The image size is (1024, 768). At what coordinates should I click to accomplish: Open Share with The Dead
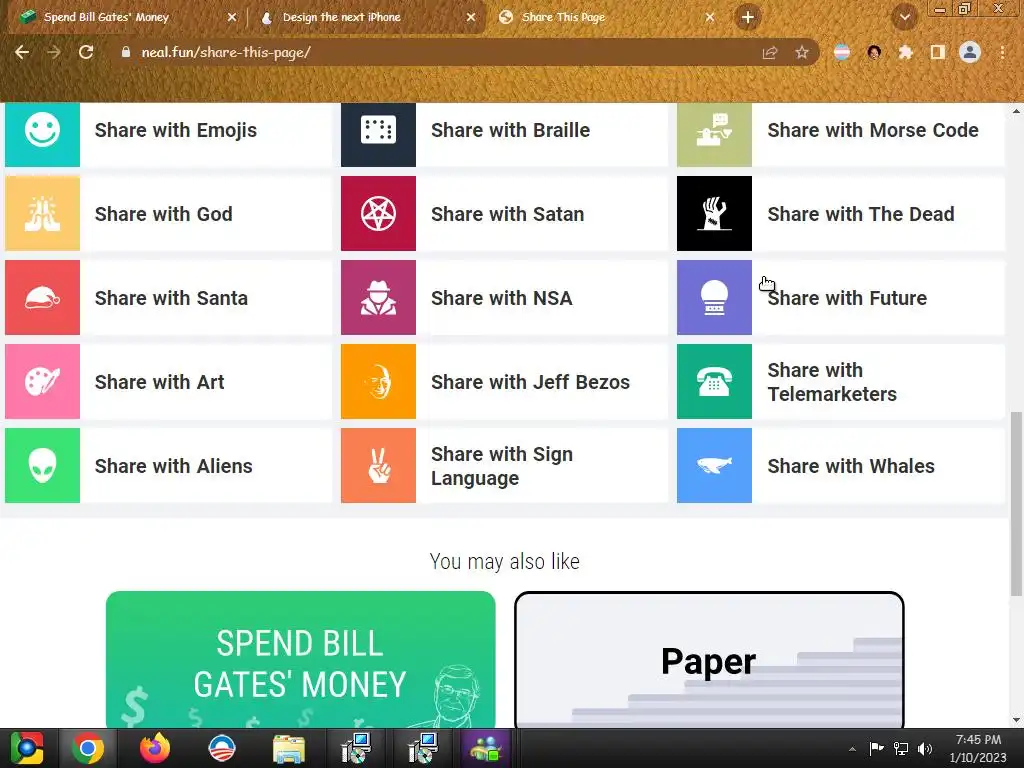point(861,214)
